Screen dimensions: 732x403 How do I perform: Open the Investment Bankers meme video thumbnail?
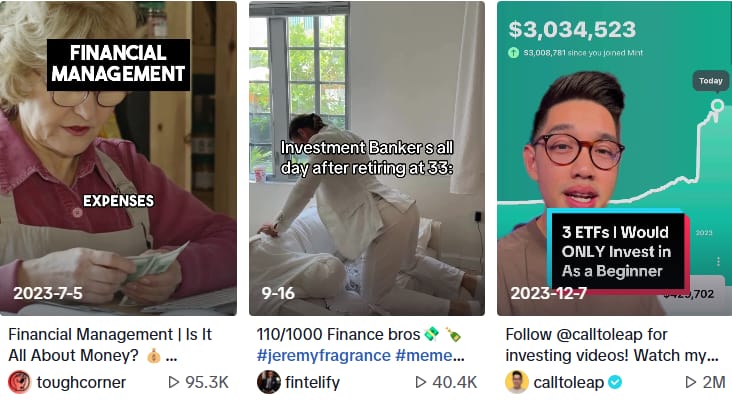click(x=367, y=158)
